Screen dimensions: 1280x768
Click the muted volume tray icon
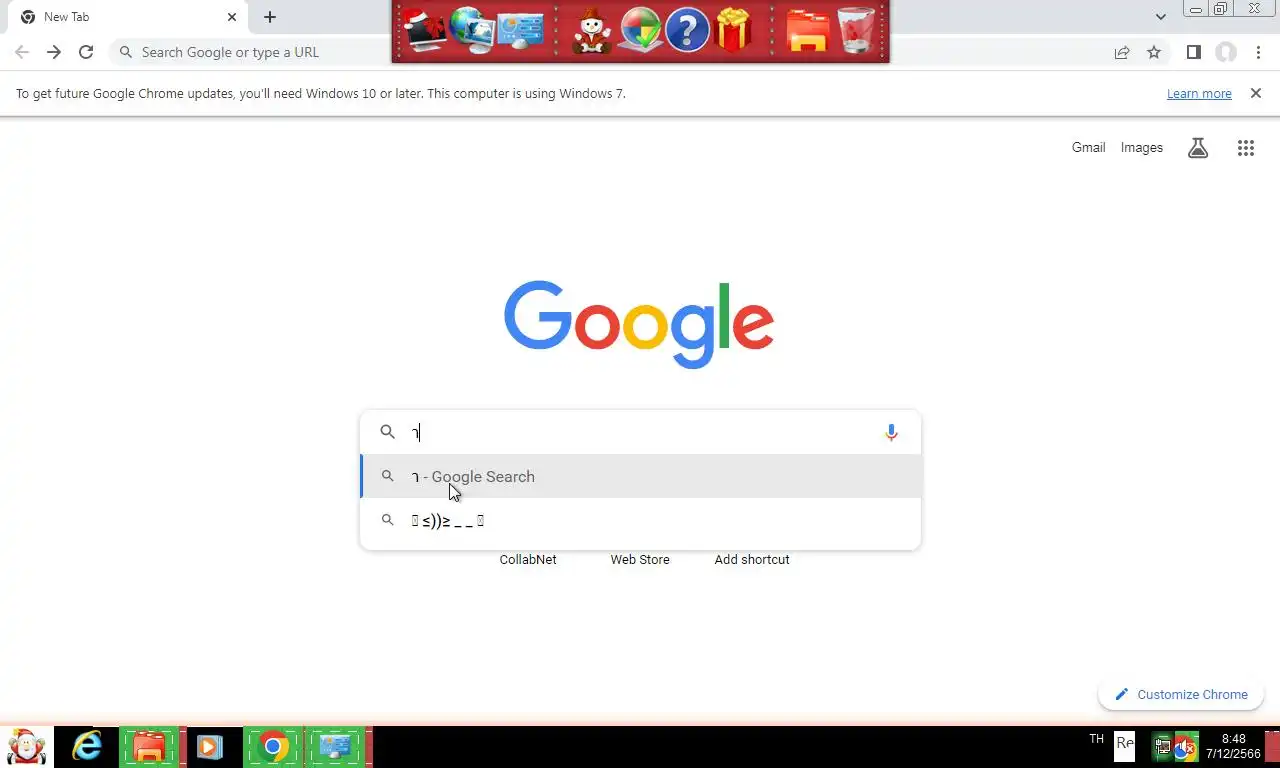(1186, 746)
